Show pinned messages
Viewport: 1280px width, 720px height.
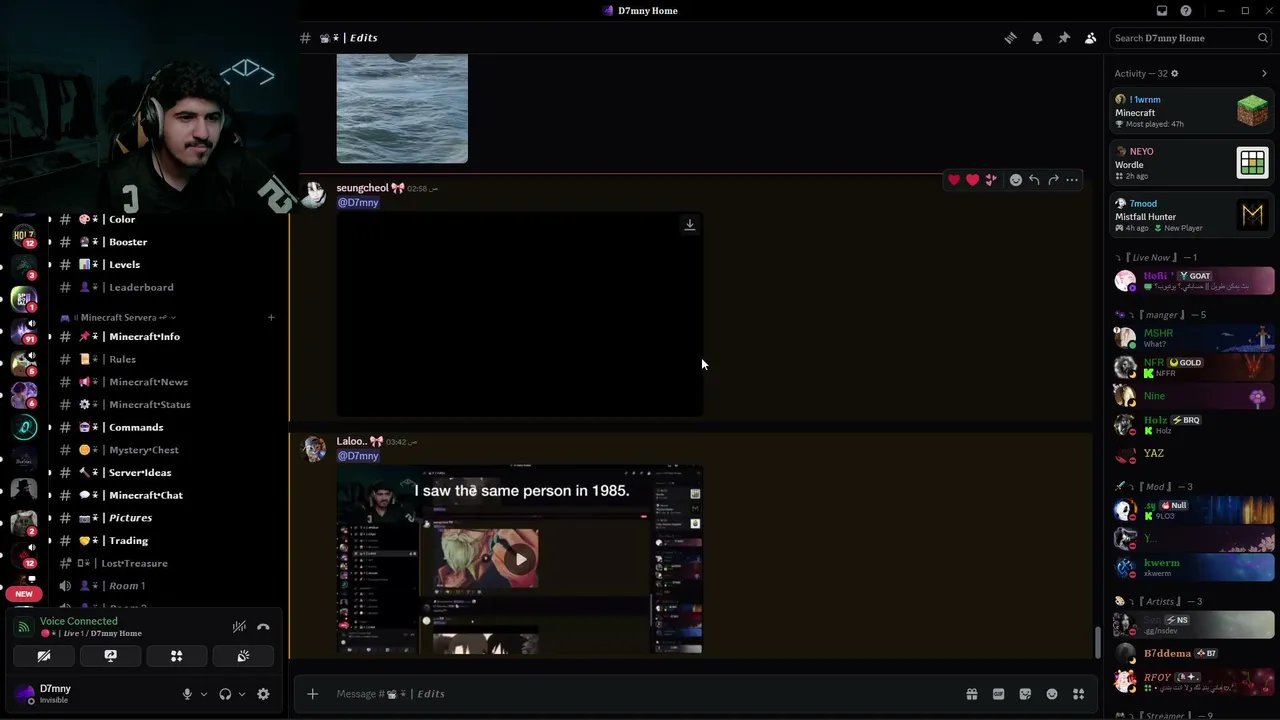[1064, 38]
